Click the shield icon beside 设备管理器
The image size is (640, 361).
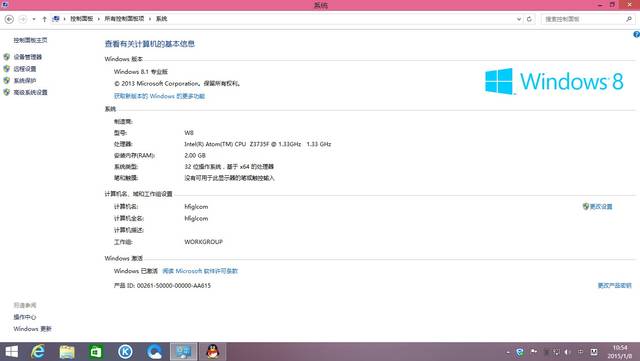tap(7, 57)
